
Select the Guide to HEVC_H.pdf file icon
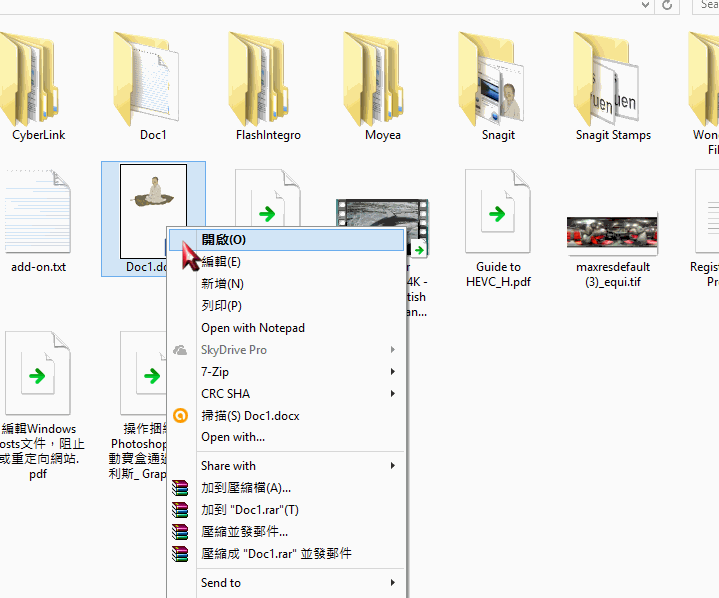[x=498, y=211]
